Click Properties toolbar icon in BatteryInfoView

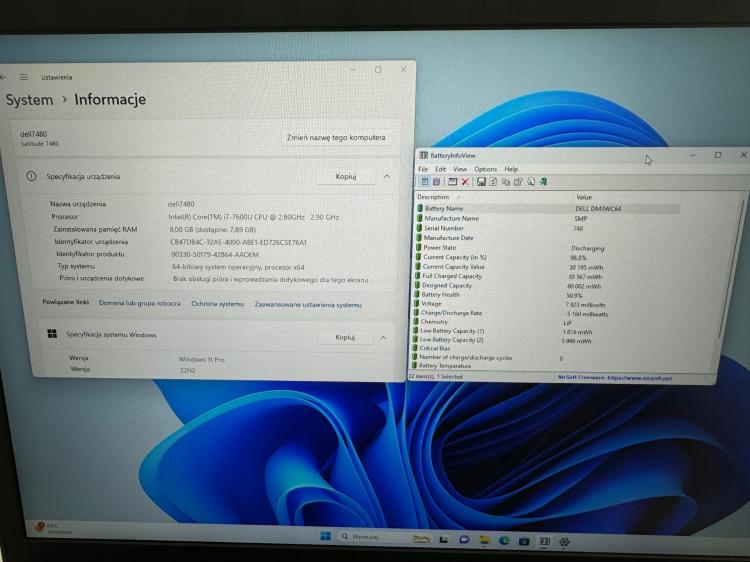pyautogui.click(x=518, y=182)
